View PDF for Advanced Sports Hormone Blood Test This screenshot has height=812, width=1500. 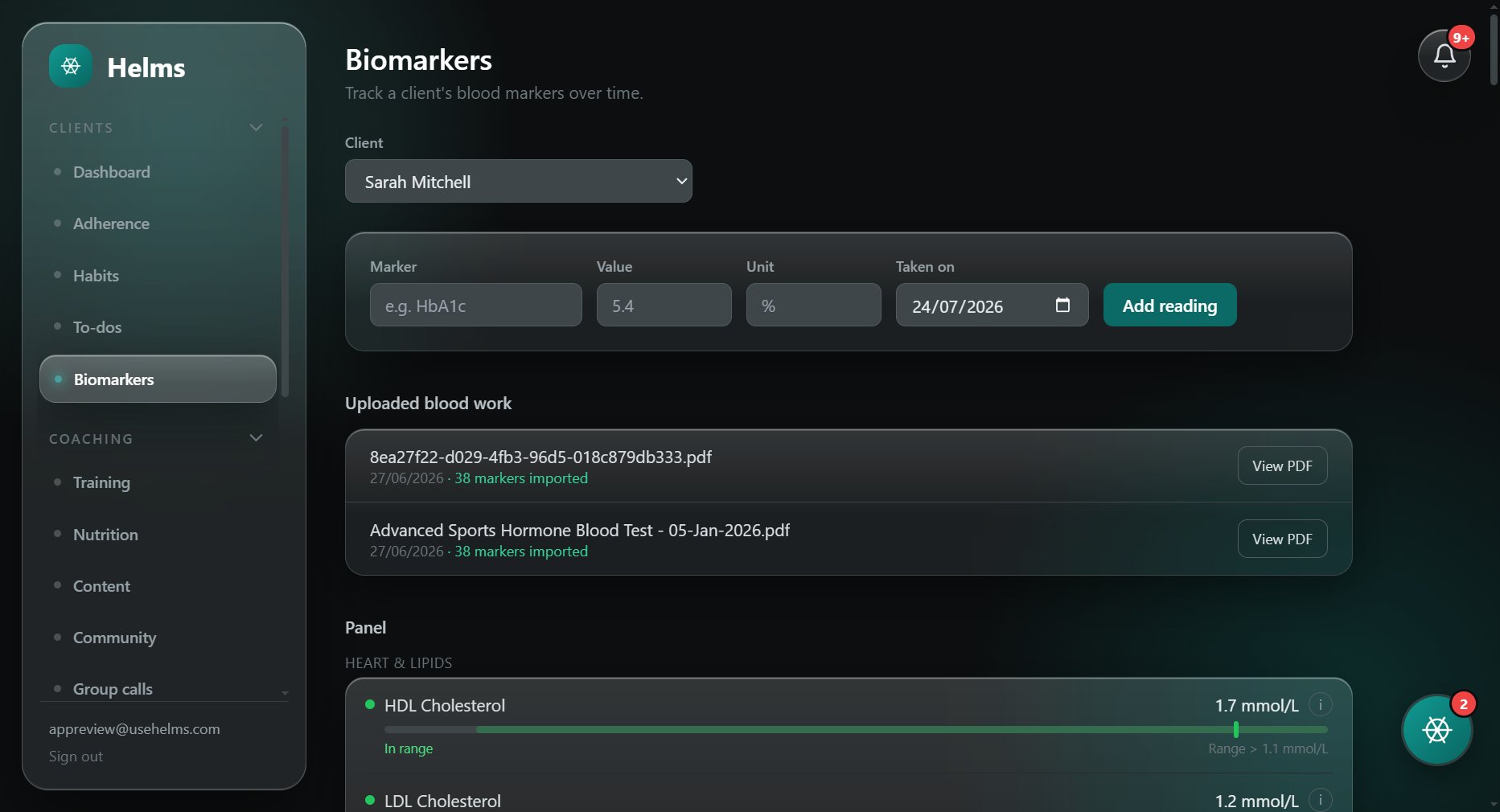[1282, 539]
